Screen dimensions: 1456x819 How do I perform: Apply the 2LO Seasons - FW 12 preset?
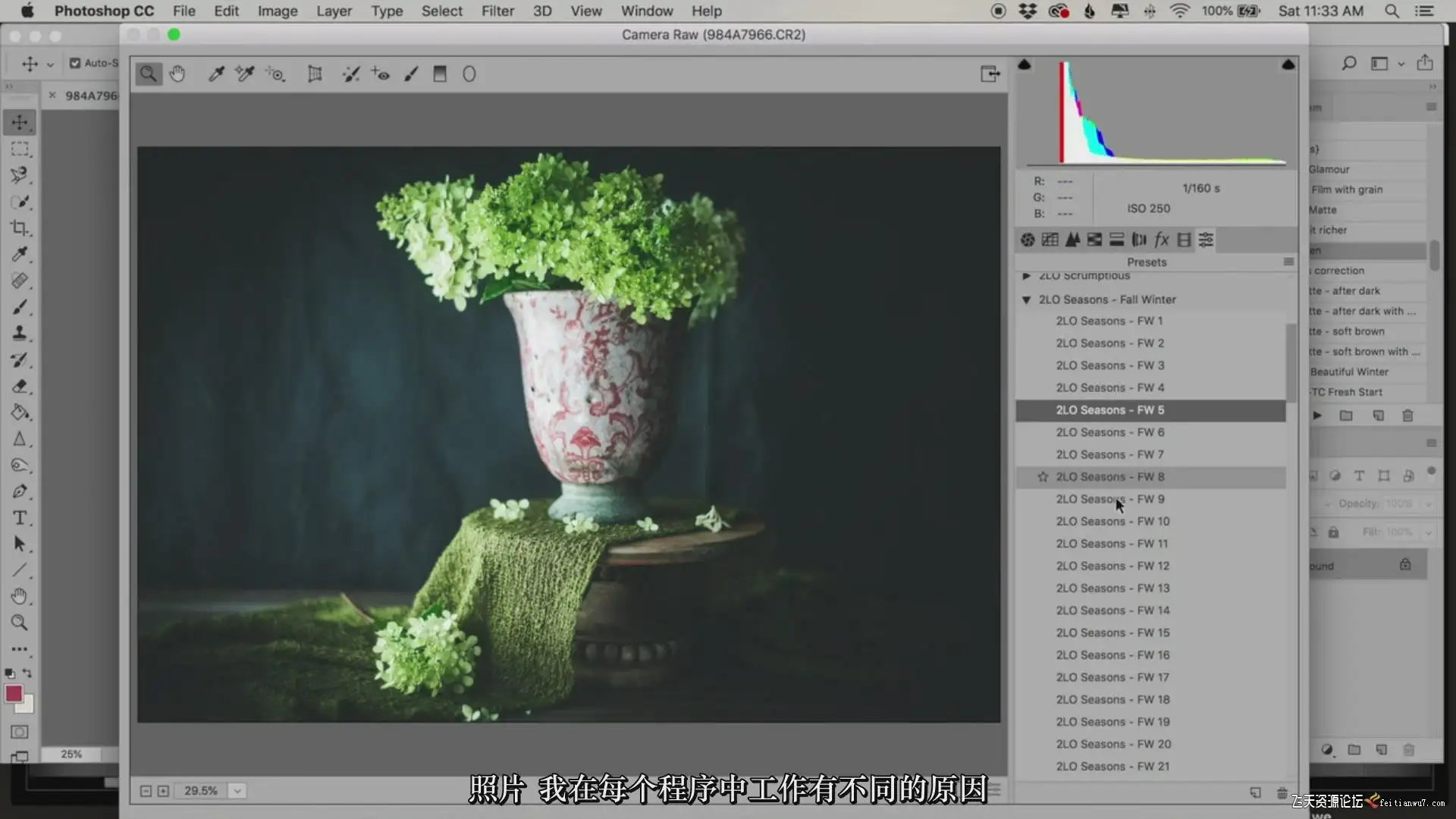1112,566
